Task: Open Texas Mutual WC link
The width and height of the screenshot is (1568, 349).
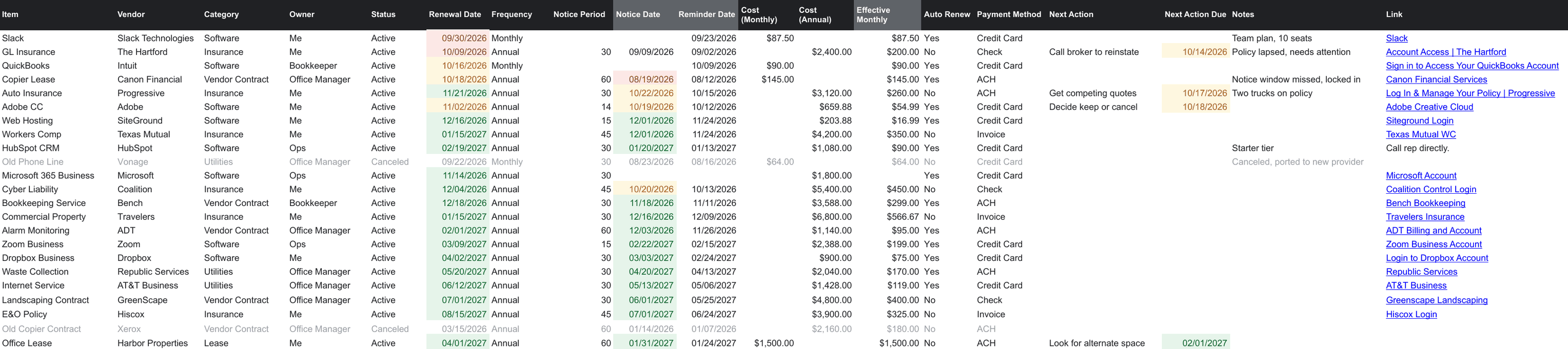Action: point(1421,134)
